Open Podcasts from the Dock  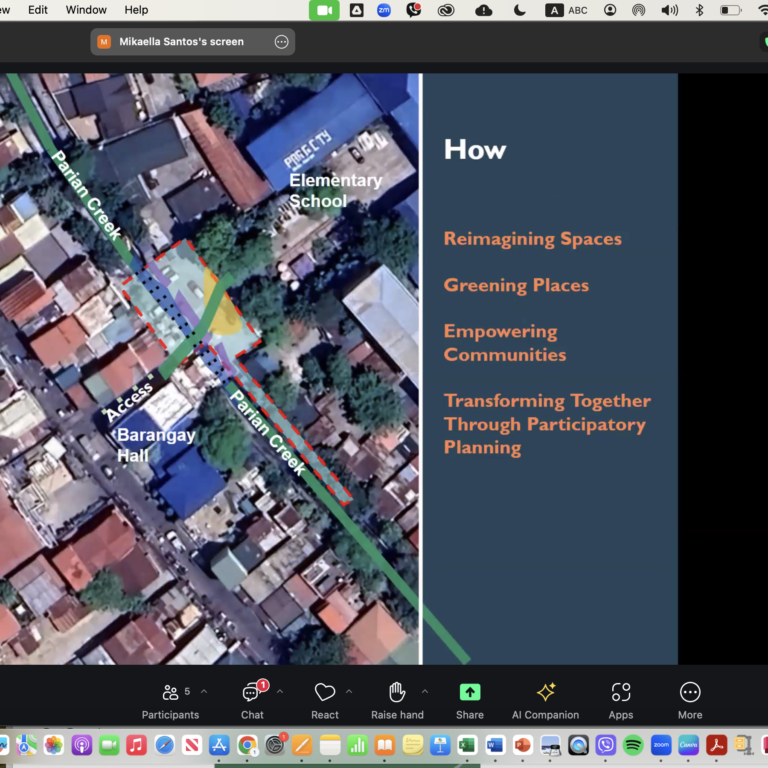(82, 745)
